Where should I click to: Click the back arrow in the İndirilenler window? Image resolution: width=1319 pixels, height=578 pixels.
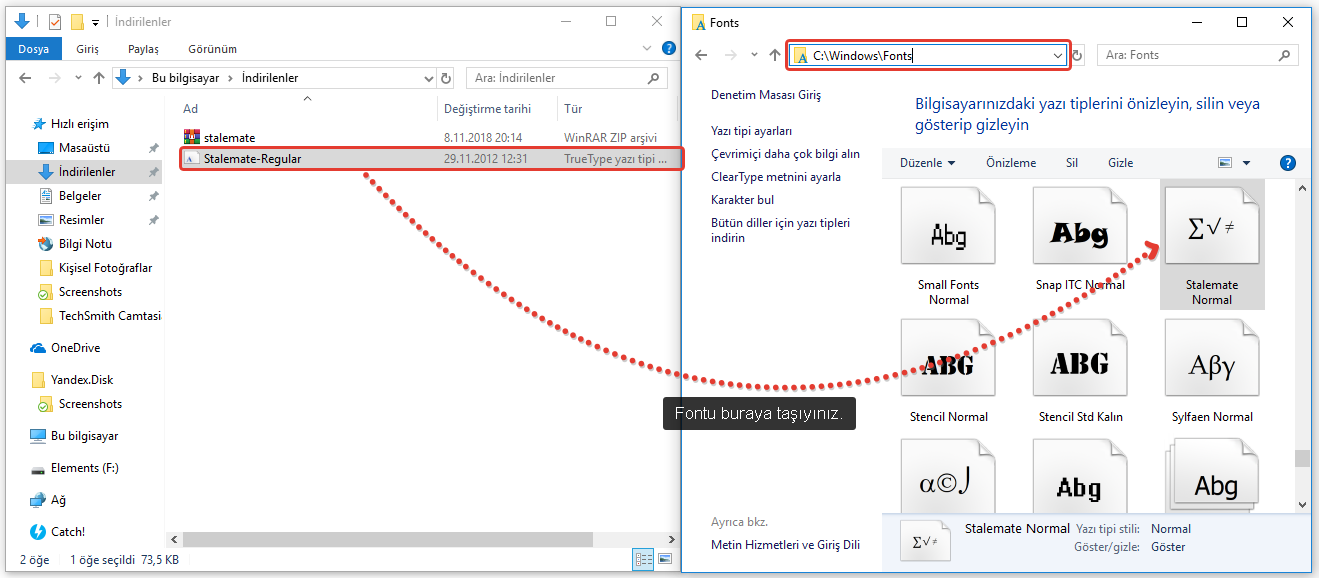[x=23, y=78]
